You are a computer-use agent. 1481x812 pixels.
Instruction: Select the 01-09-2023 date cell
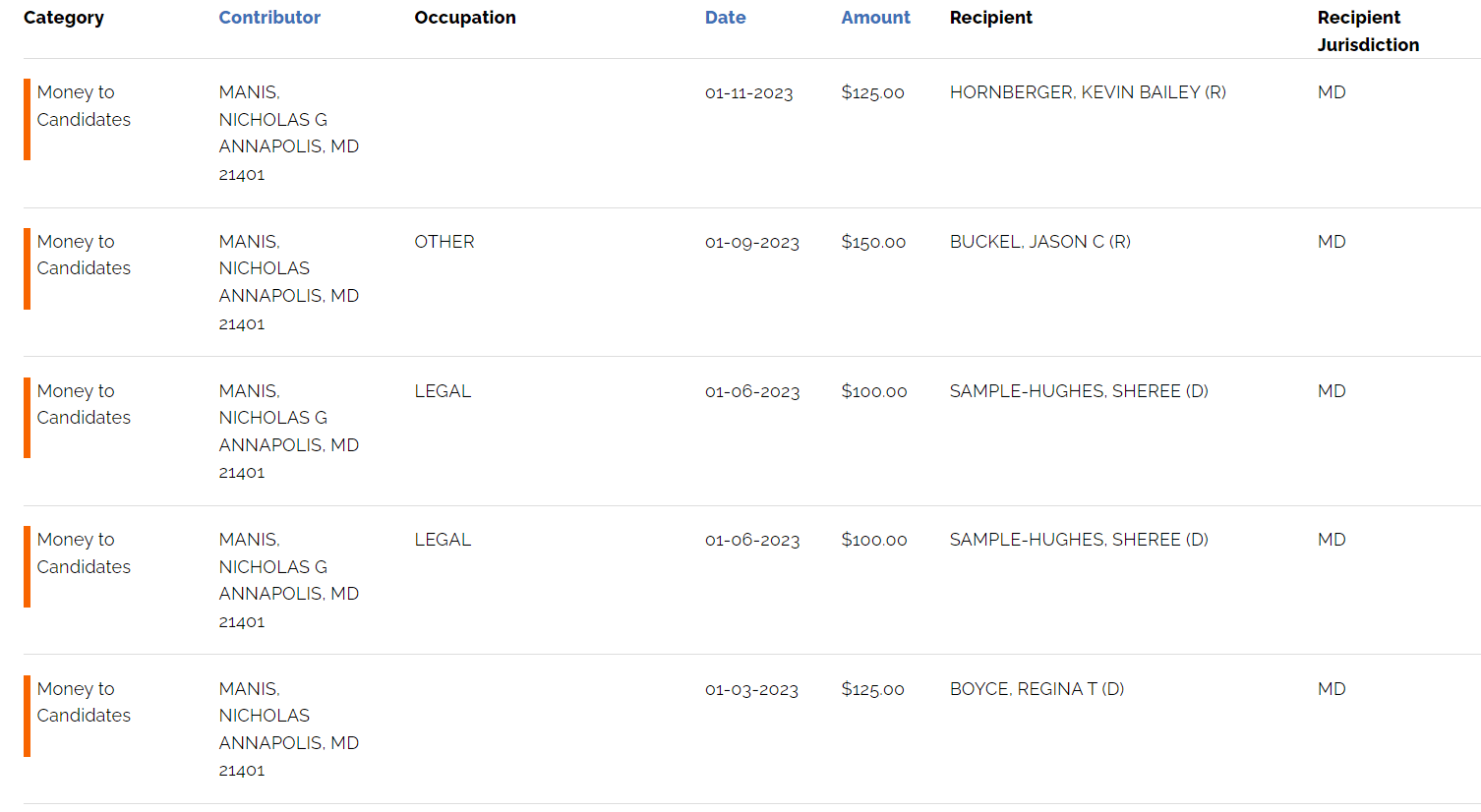[751, 243]
